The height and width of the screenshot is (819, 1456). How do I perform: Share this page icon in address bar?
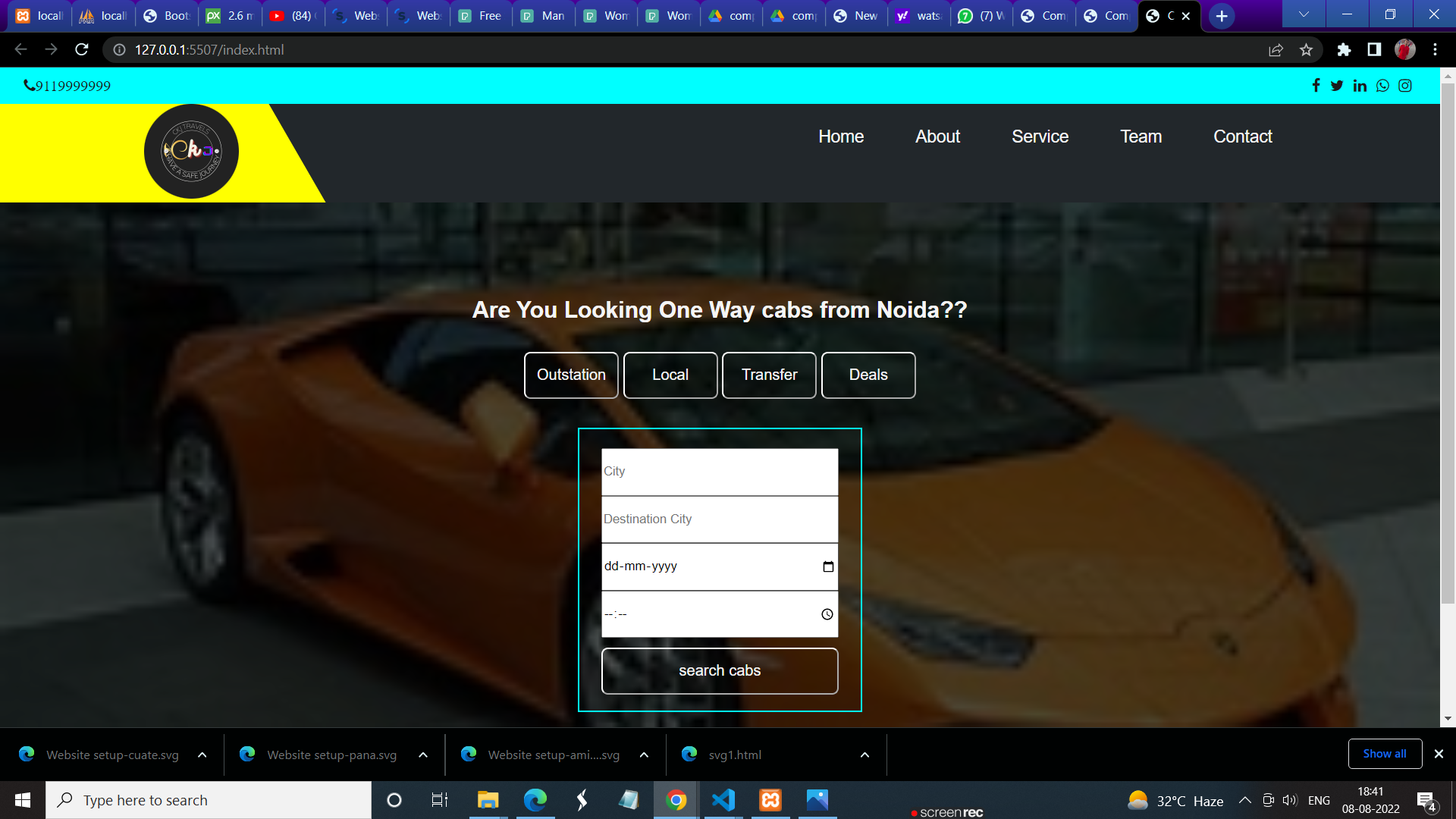coord(1276,49)
